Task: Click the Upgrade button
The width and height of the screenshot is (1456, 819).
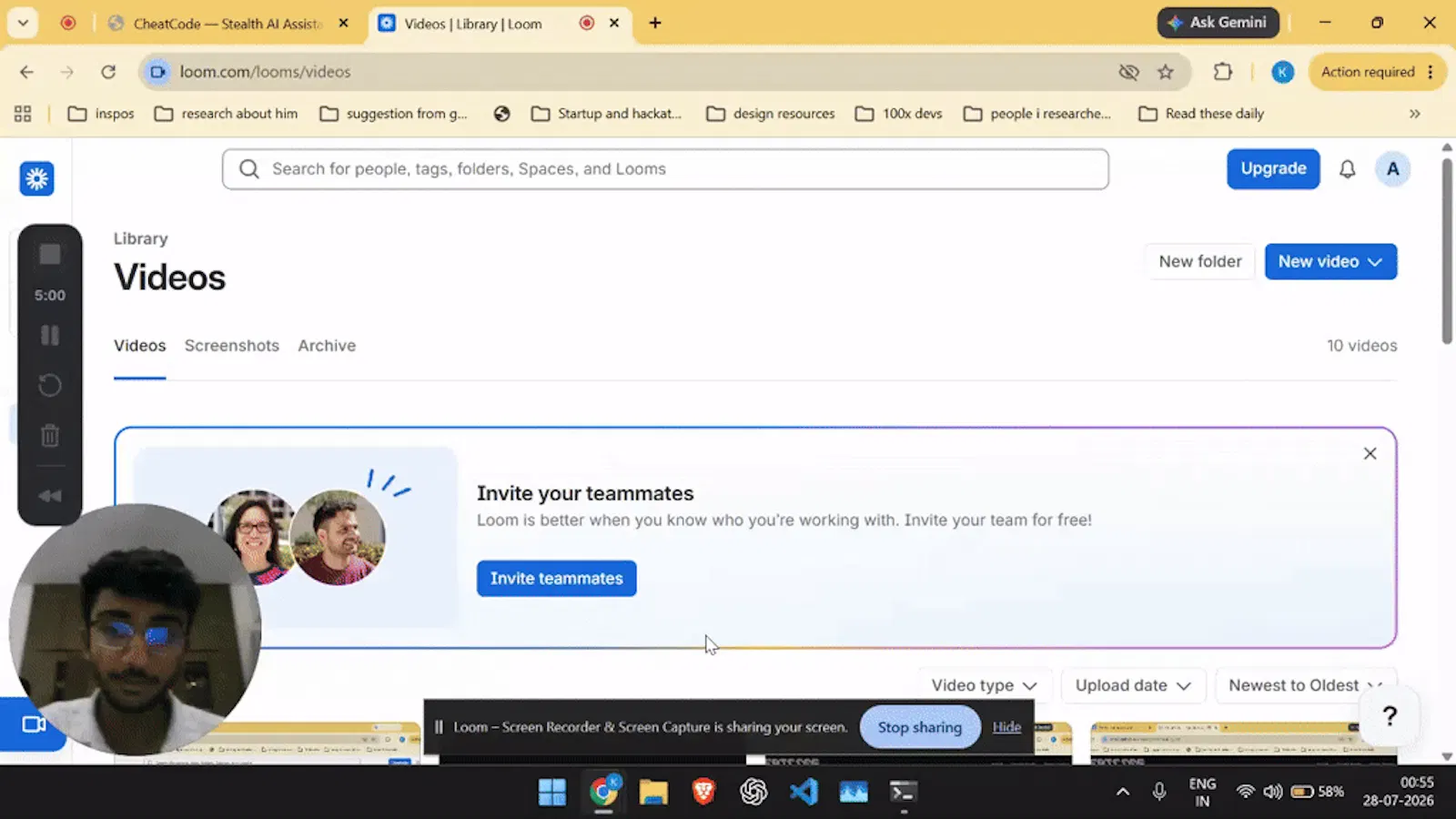Action: point(1273,169)
